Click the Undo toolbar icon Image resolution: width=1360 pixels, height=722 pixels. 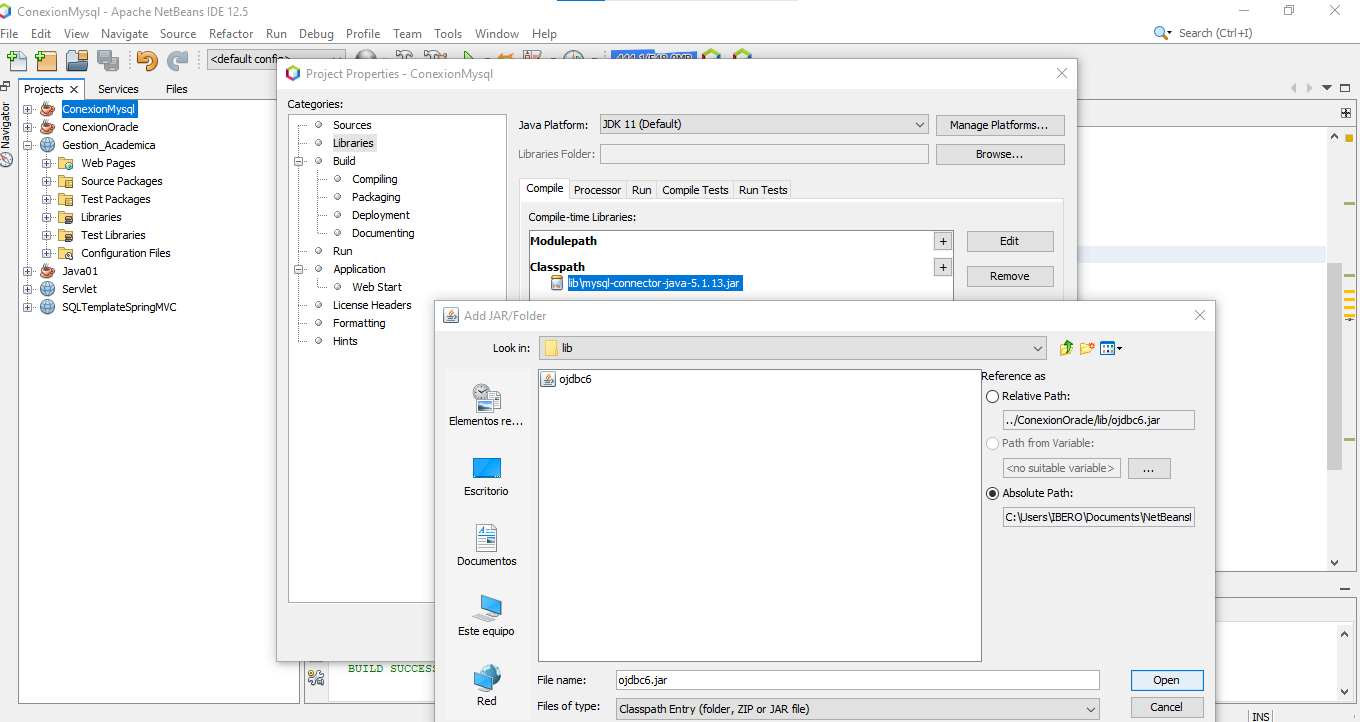(x=147, y=60)
